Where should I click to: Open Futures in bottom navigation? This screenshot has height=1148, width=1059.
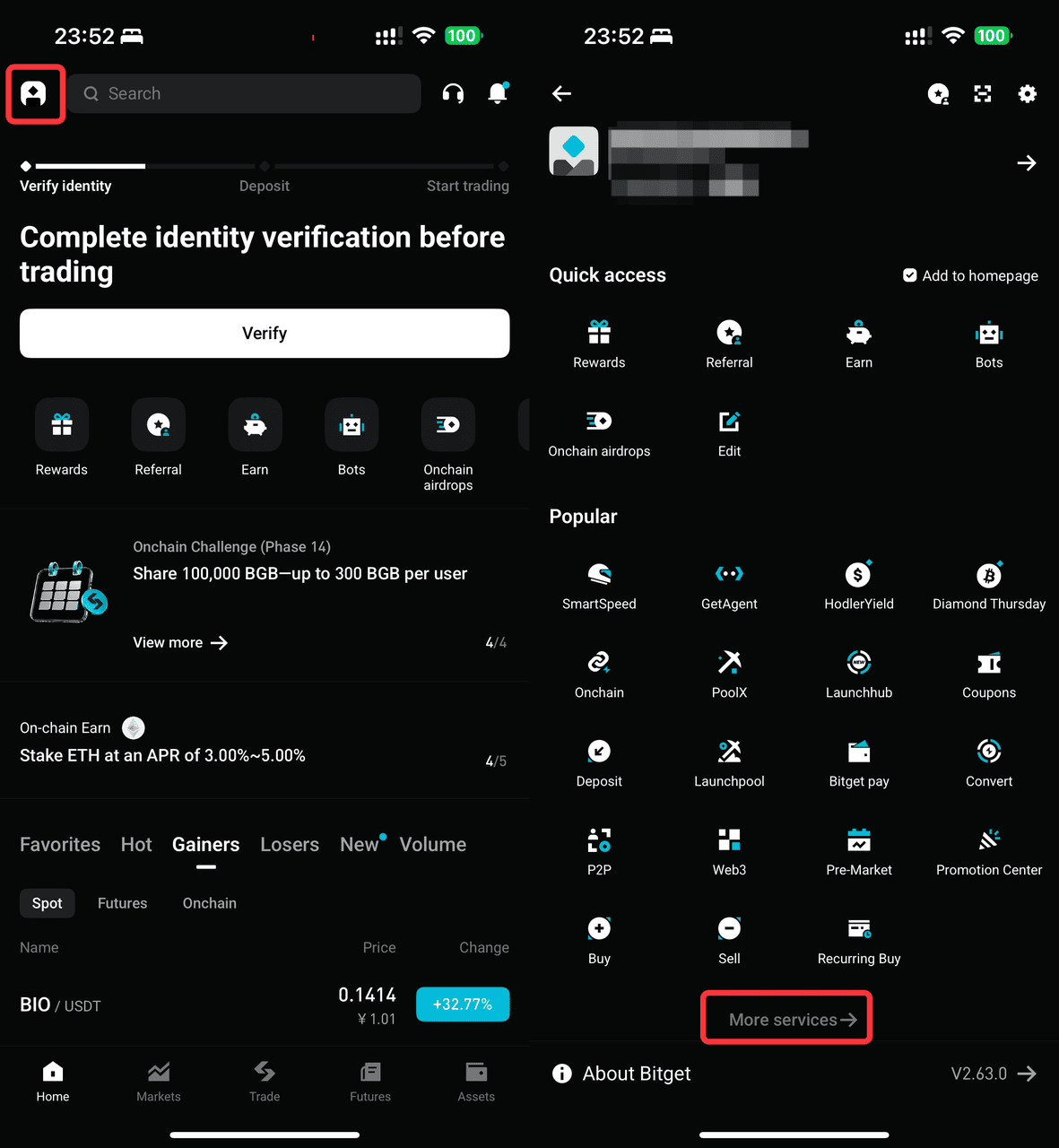click(370, 1082)
